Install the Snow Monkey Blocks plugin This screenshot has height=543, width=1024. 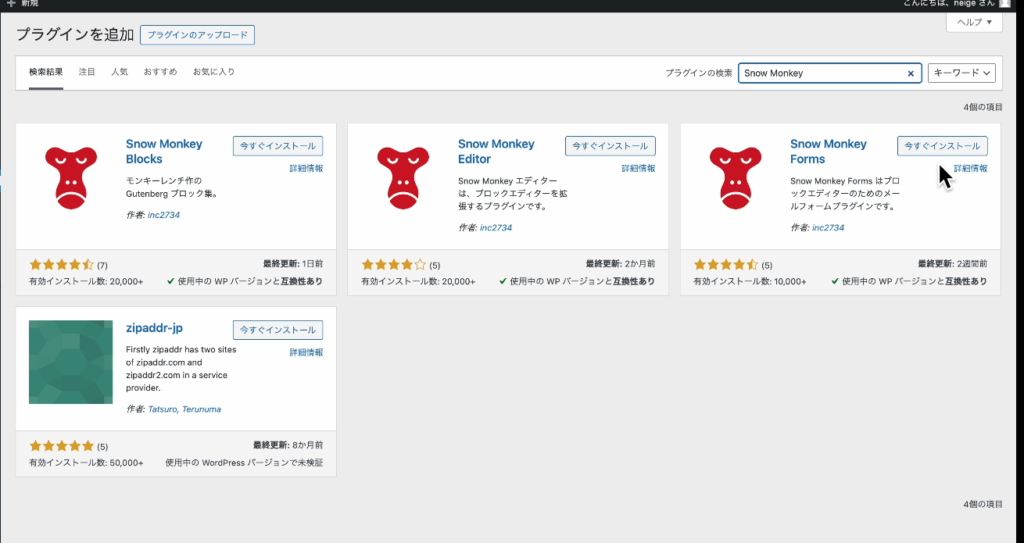click(278, 146)
